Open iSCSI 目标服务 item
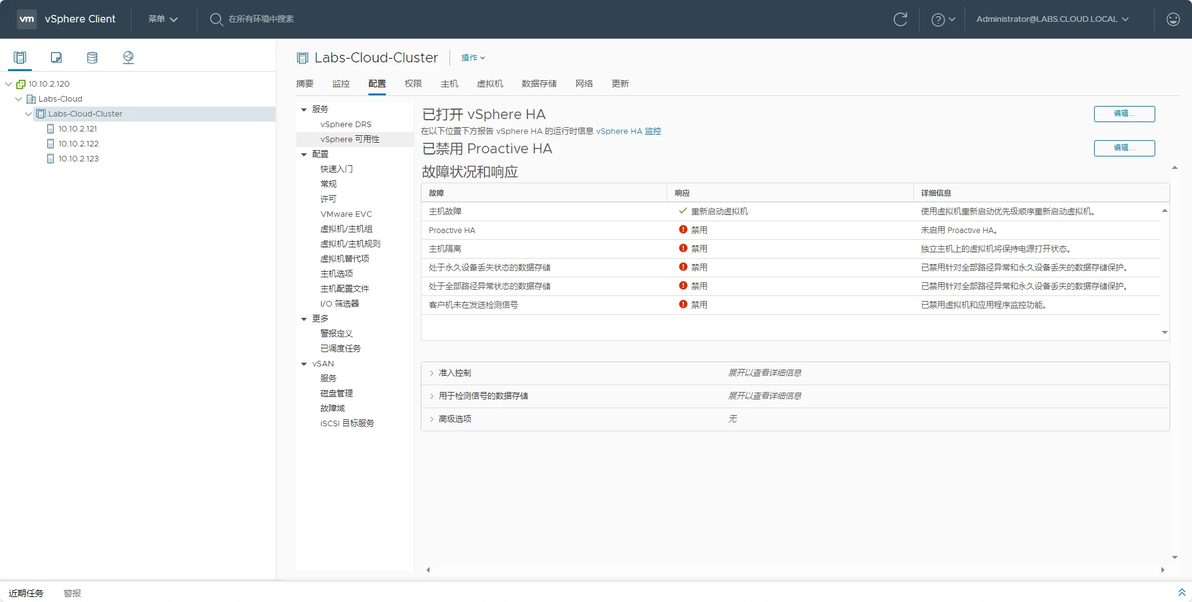Screen dimensions: 1192x602 347,423
